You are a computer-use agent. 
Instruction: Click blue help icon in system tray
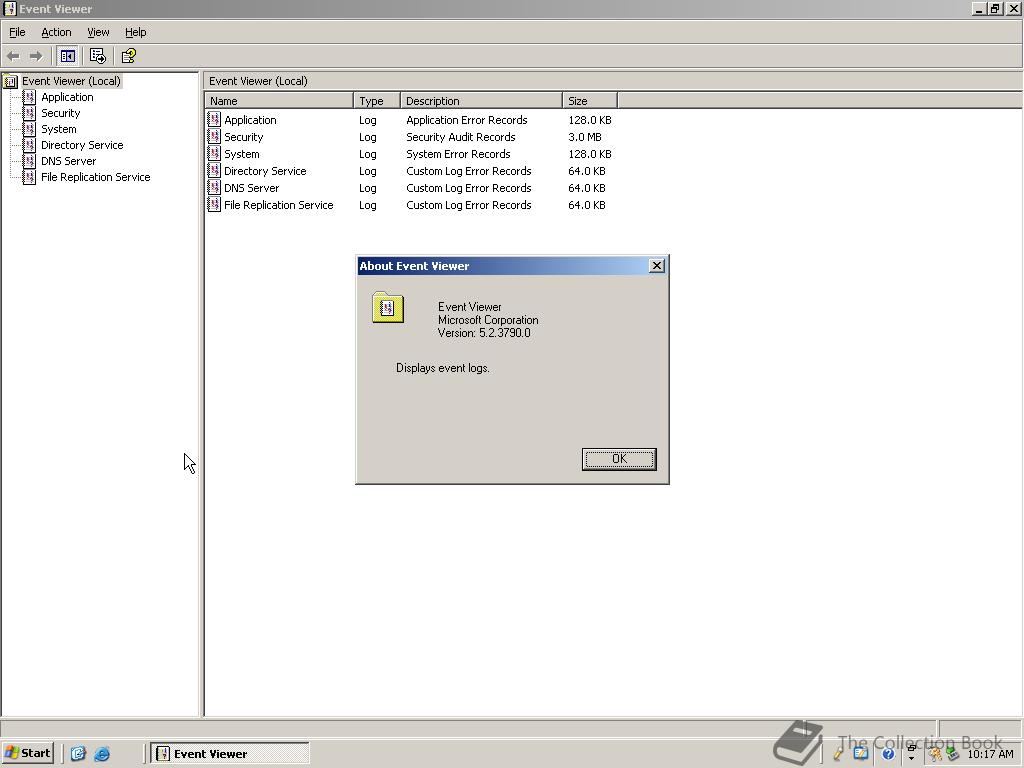[x=888, y=754]
